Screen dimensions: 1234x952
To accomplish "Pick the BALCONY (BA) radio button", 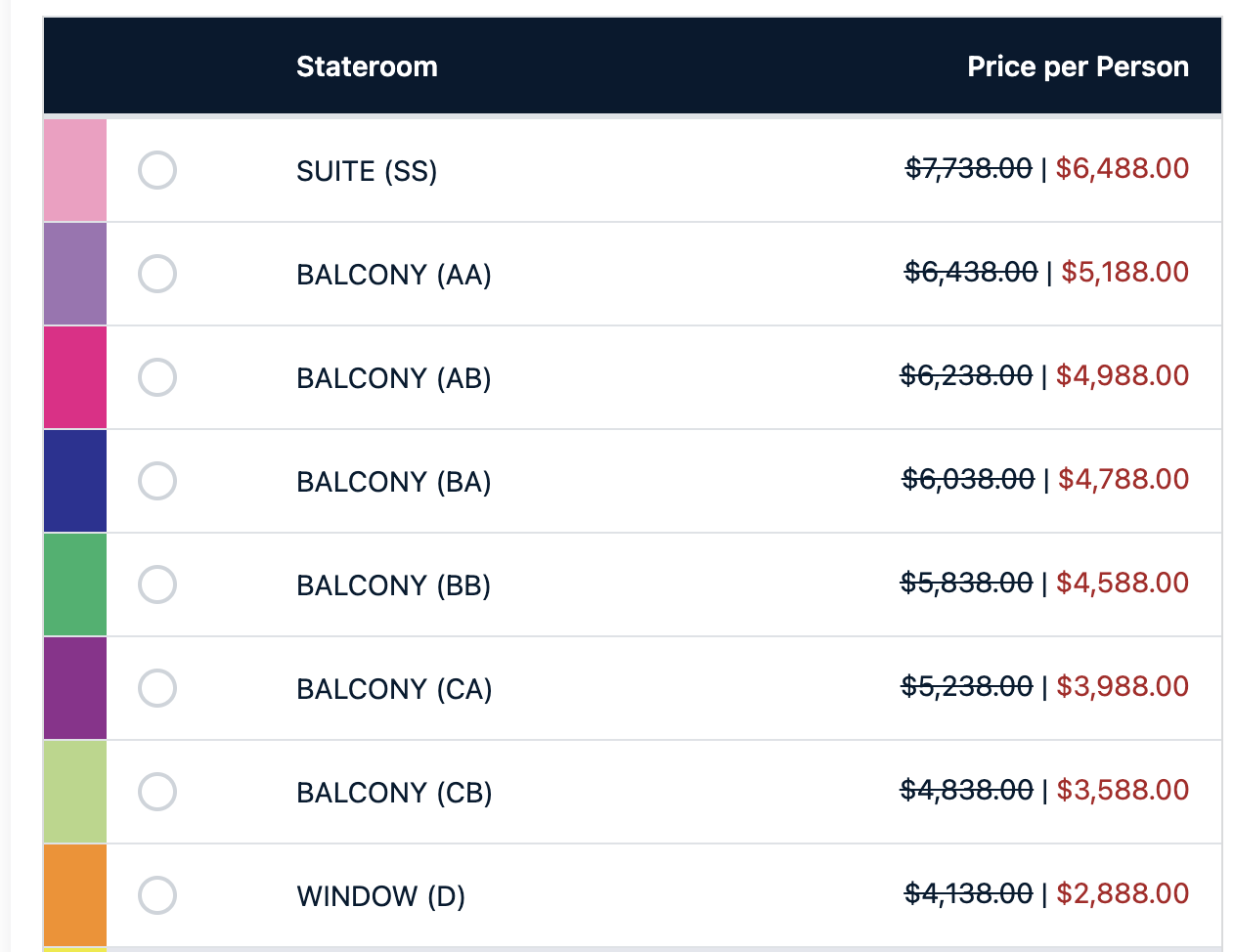I will coord(157,481).
